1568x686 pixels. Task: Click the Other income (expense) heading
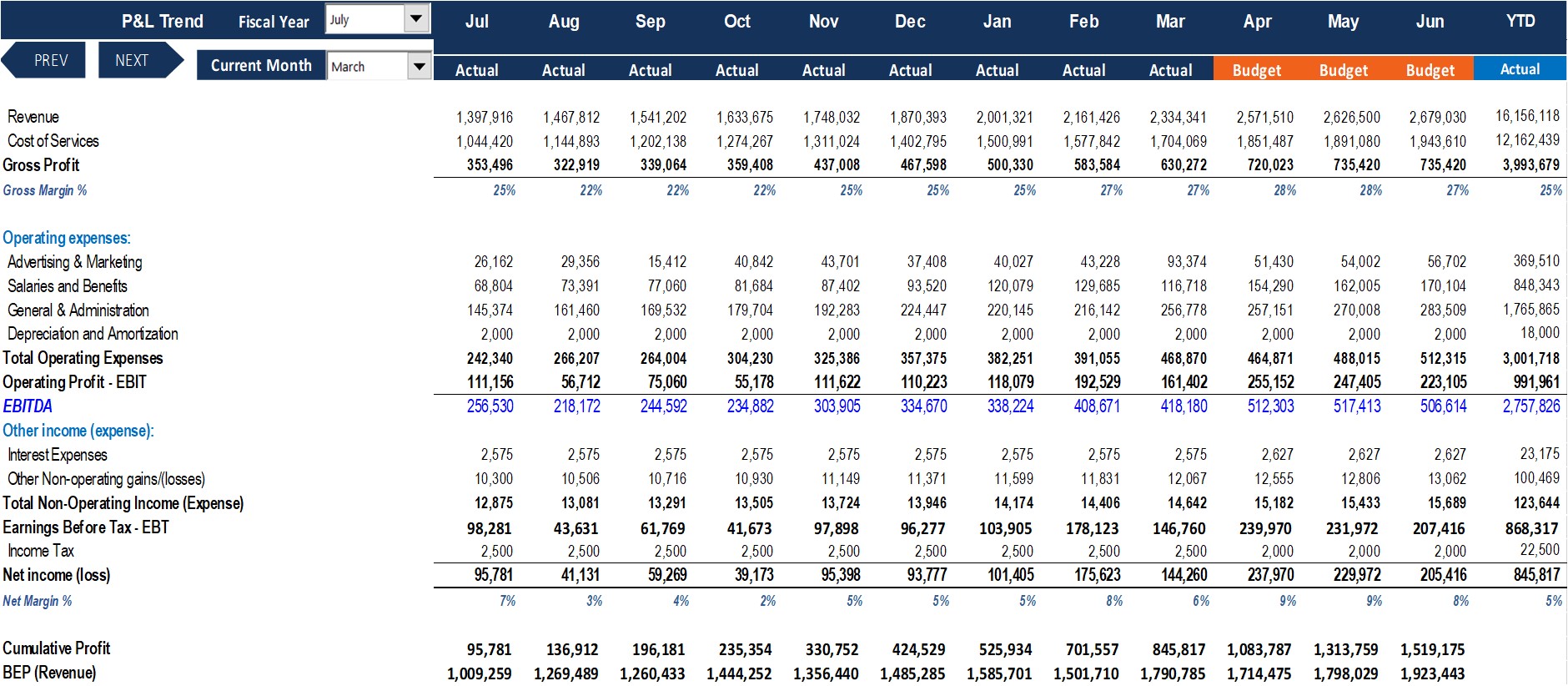point(78,431)
